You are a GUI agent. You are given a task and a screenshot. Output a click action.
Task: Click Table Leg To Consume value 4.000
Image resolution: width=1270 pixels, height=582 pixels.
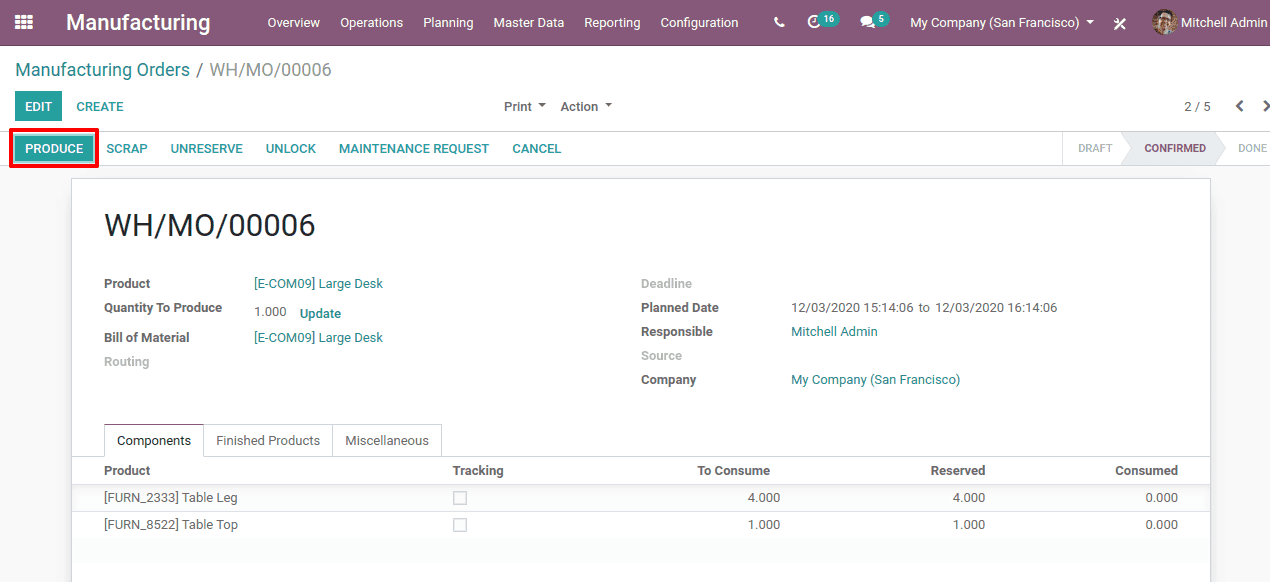pyautogui.click(x=764, y=498)
